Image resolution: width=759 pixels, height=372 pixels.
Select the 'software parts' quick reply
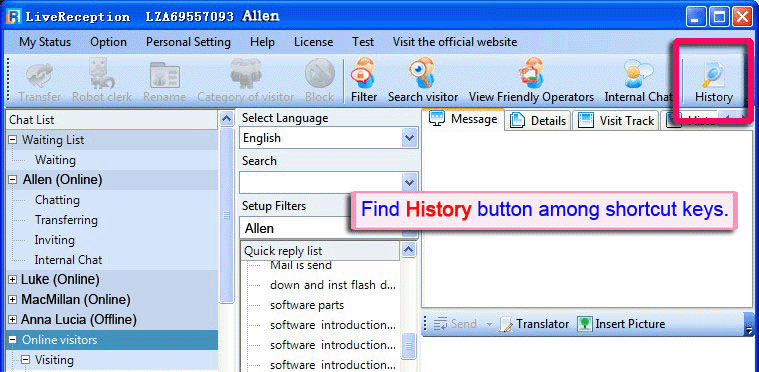pos(307,305)
